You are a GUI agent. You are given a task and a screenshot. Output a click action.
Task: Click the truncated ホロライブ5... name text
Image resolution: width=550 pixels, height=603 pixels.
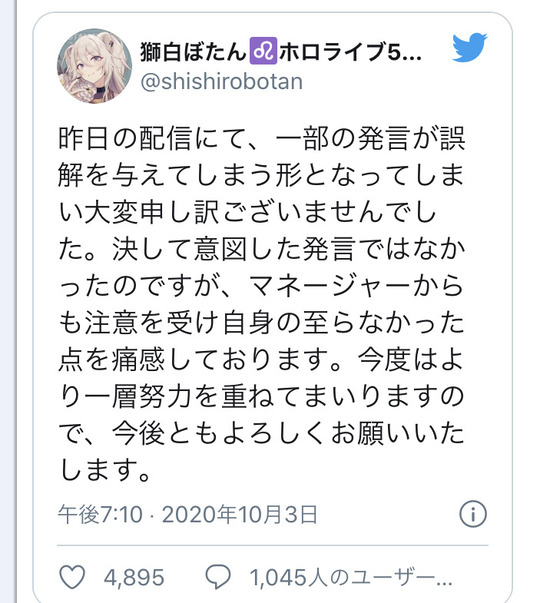click(350, 52)
